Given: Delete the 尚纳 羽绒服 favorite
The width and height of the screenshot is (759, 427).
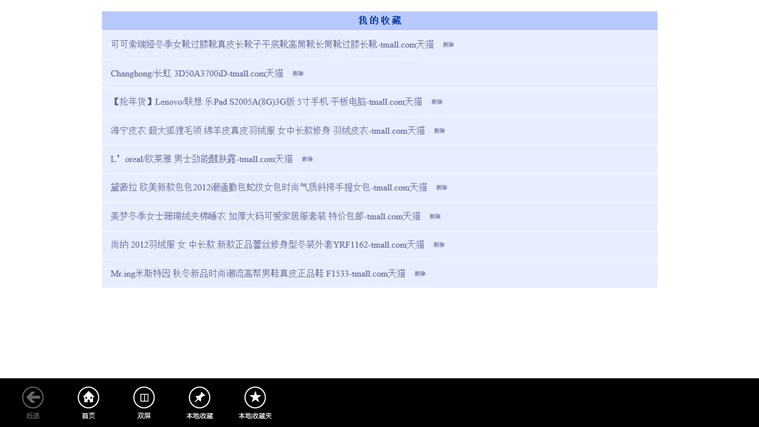Looking at the screenshot, I should pyautogui.click(x=439, y=244).
